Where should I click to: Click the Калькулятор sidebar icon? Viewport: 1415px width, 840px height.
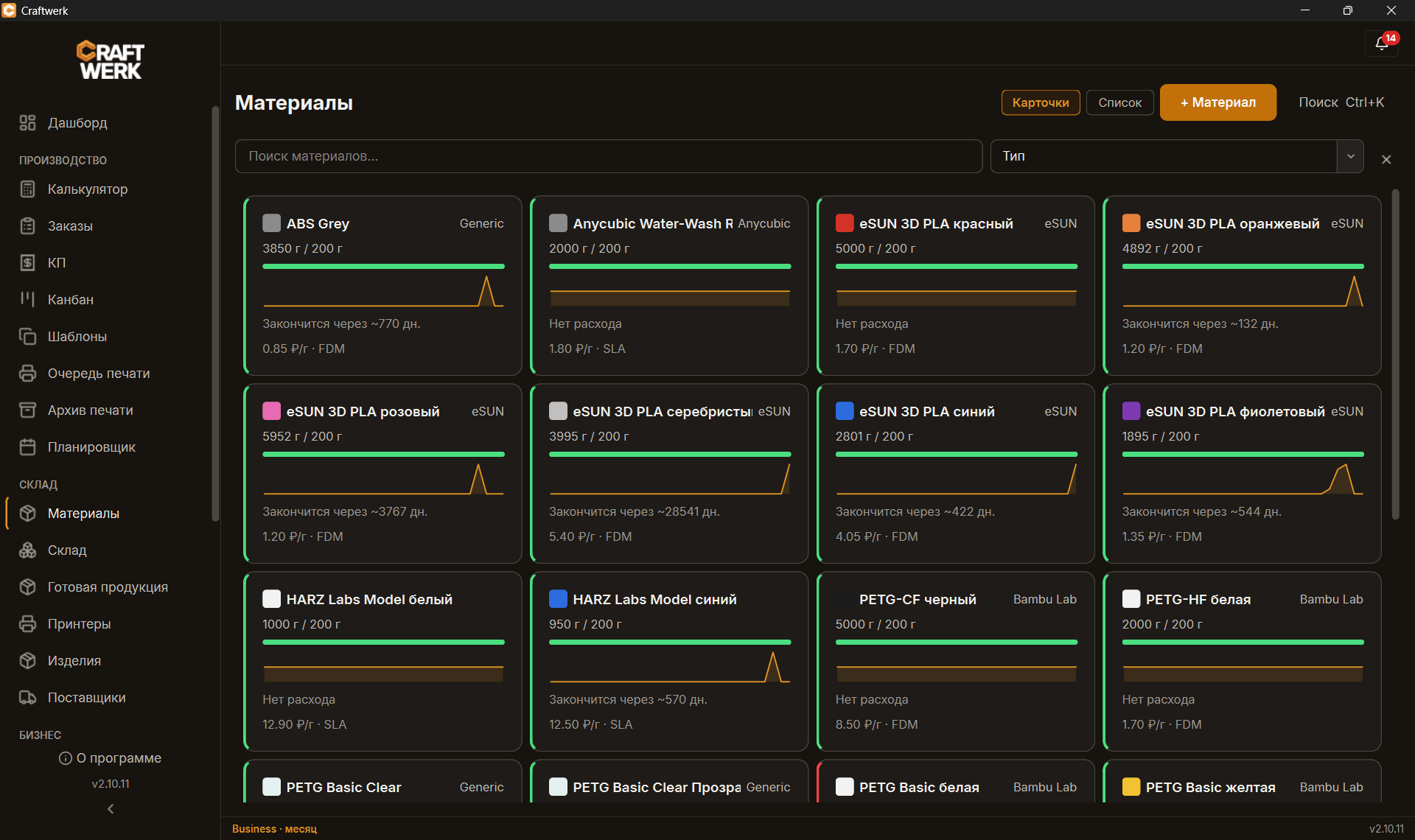pyautogui.click(x=28, y=189)
